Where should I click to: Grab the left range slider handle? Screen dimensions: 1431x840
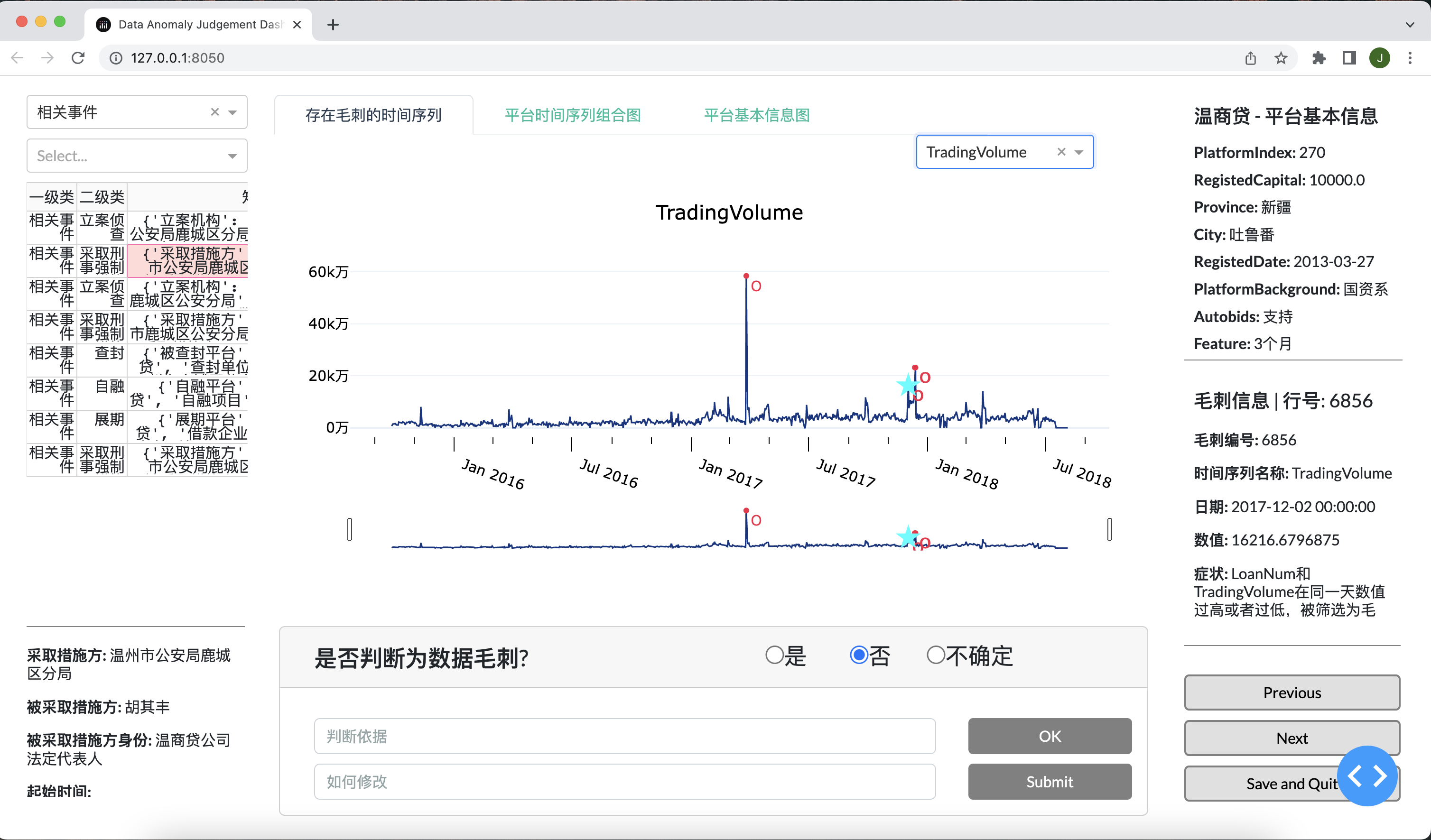350,529
